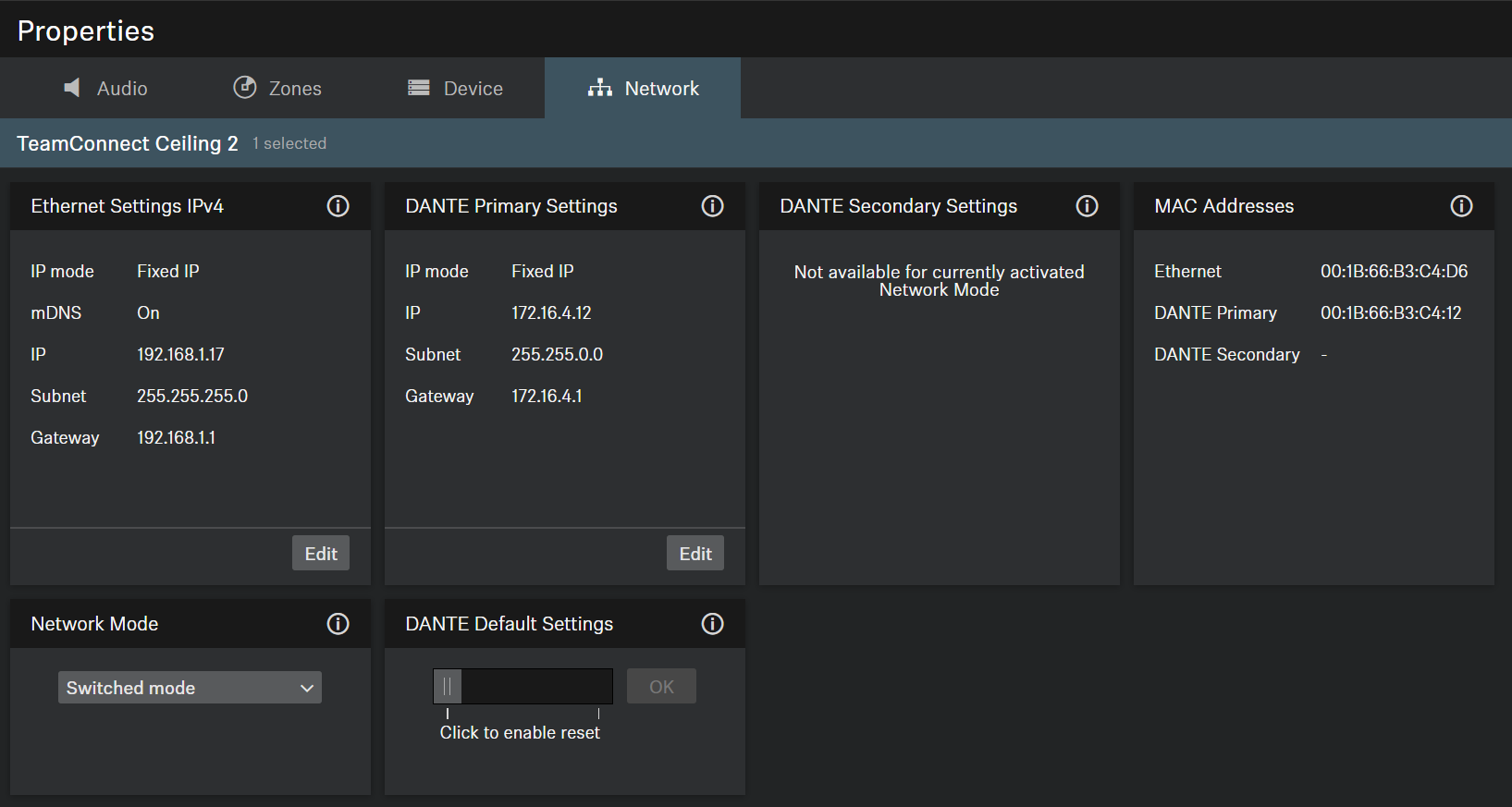The image size is (1512, 807).
Task: Open the Device tab
Action: 473,89
